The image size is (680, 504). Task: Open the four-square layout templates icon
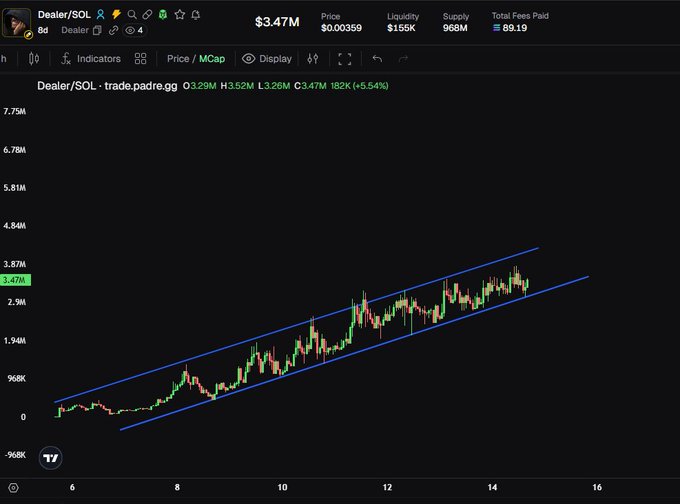[x=141, y=59]
